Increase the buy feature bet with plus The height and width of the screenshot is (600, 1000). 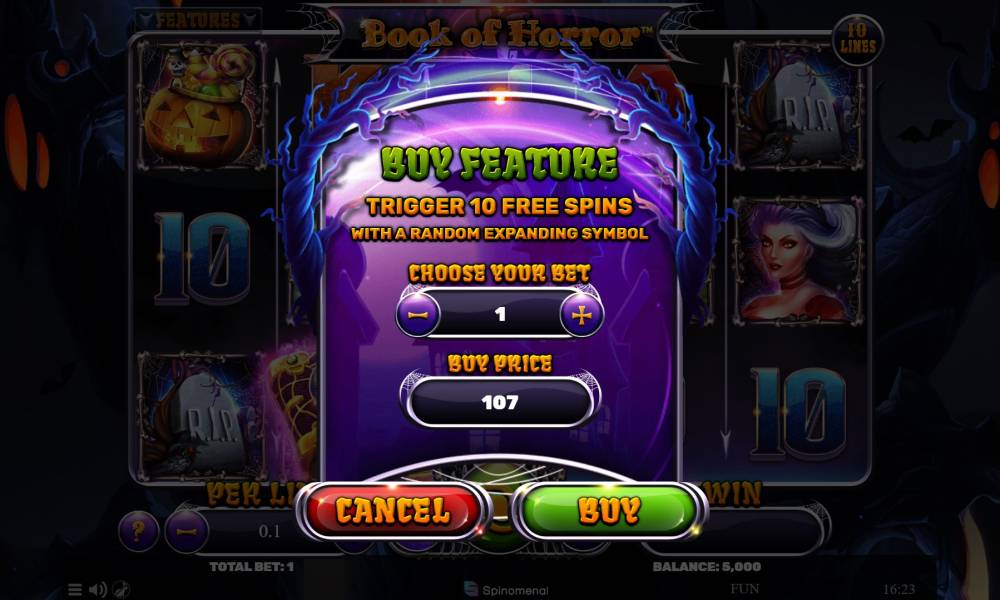581,314
